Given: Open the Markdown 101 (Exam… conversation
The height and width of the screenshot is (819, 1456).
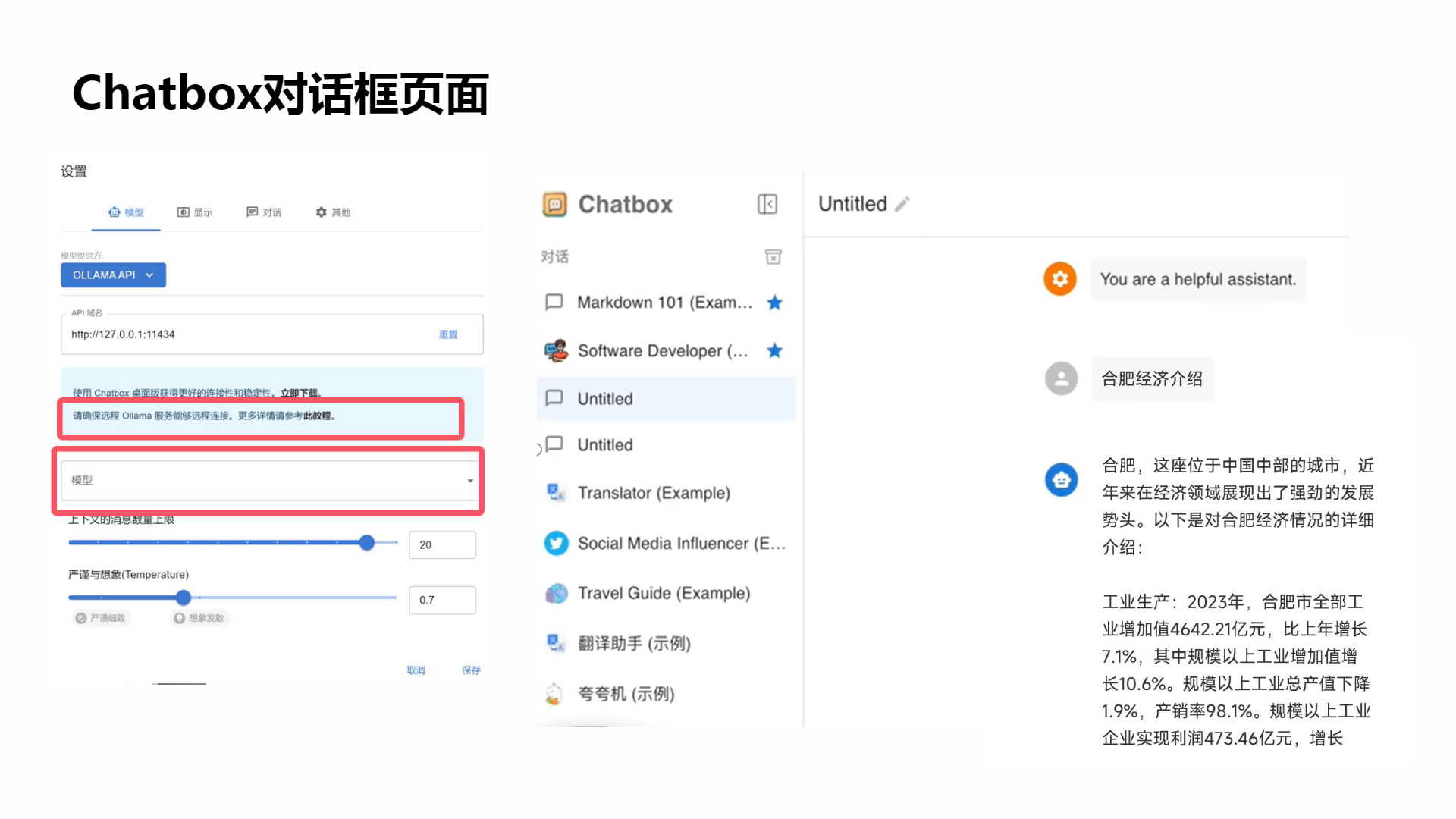Looking at the screenshot, I should [666, 303].
